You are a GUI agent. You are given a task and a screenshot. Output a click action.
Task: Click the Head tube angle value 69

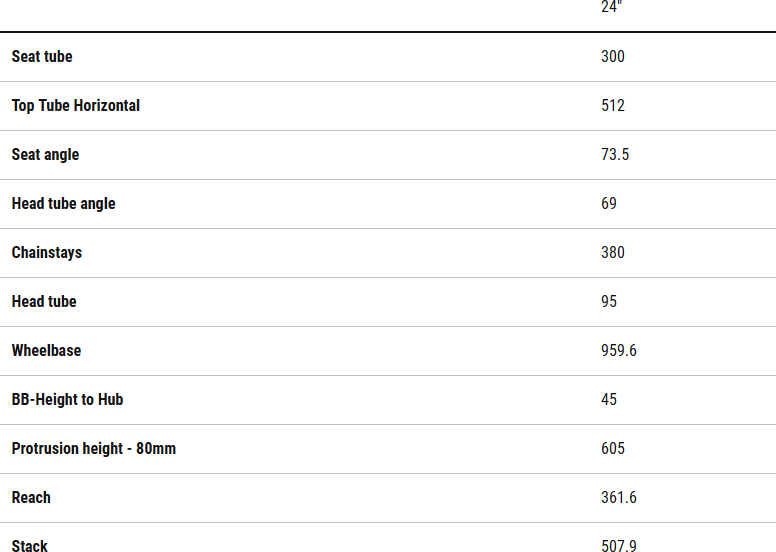tap(609, 204)
